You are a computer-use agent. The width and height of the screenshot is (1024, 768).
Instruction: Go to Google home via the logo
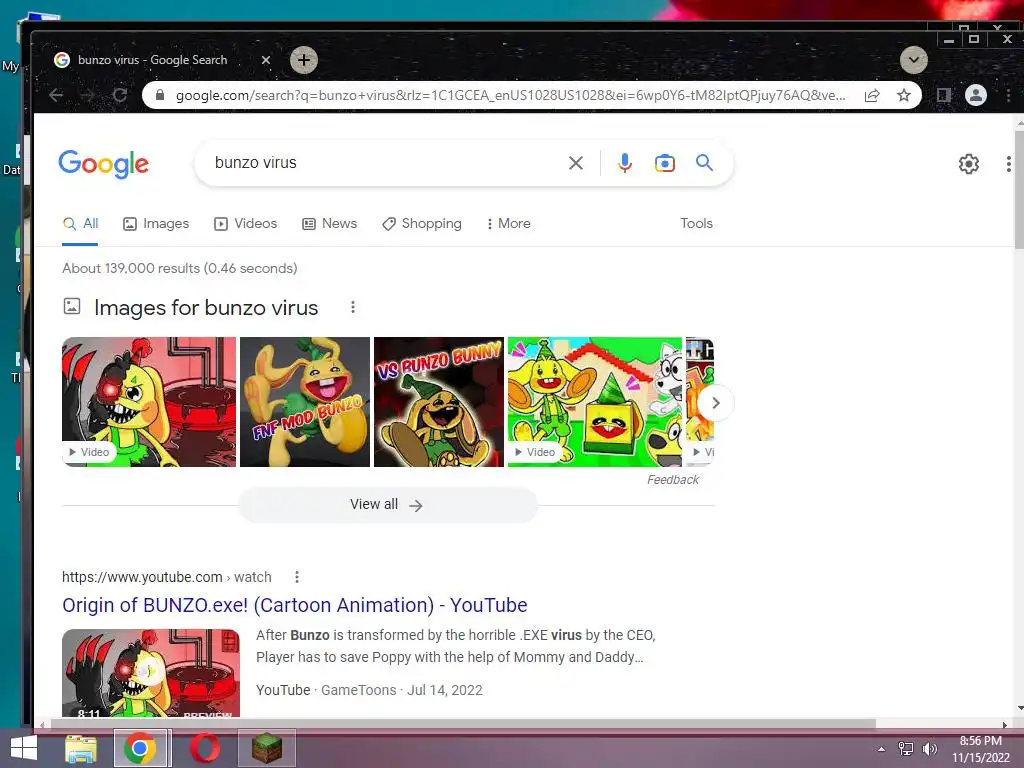point(104,163)
